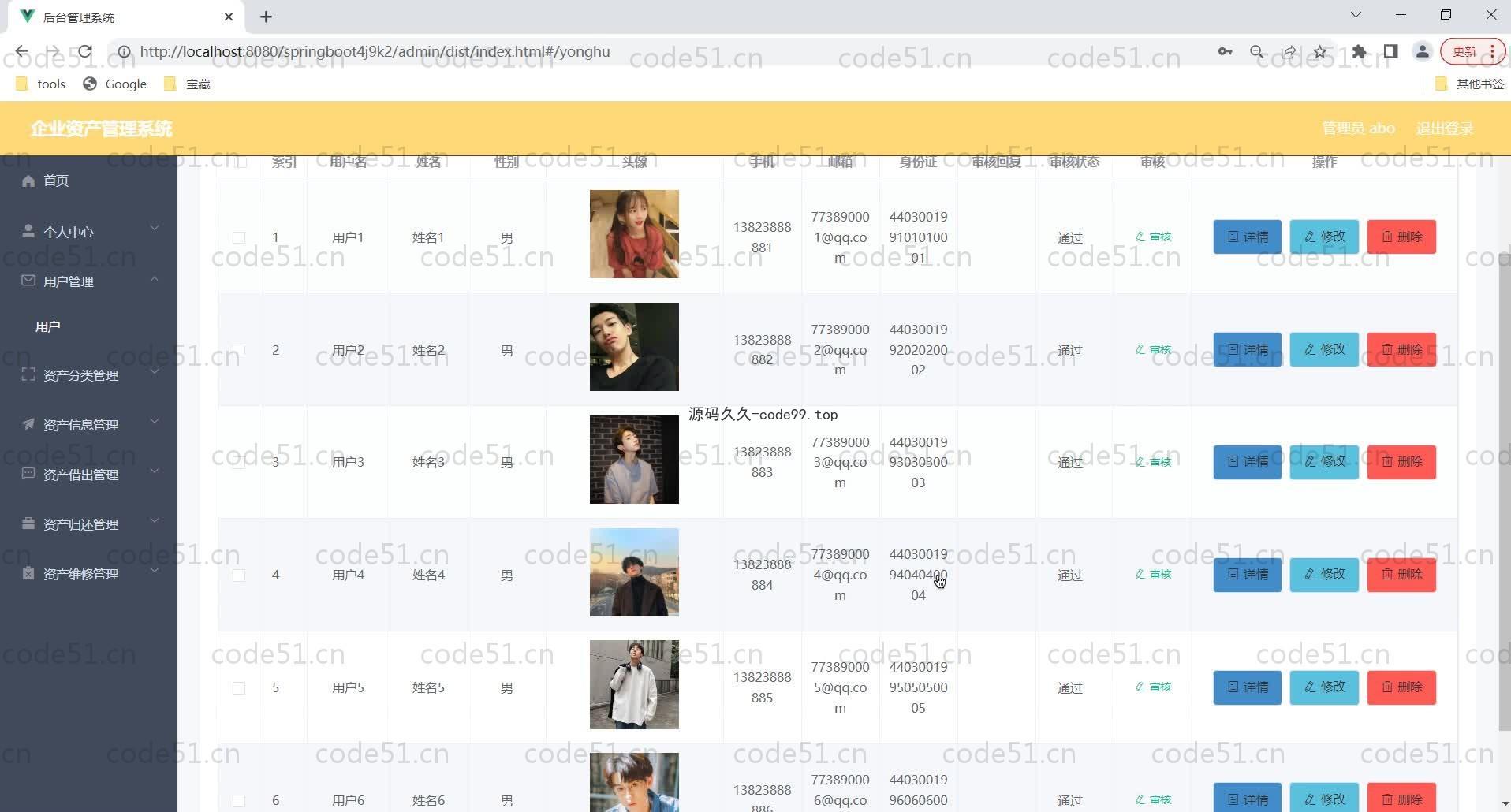Open 详情 for 用户1
1511x812 pixels.
pyautogui.click(x=1248, y=237)
